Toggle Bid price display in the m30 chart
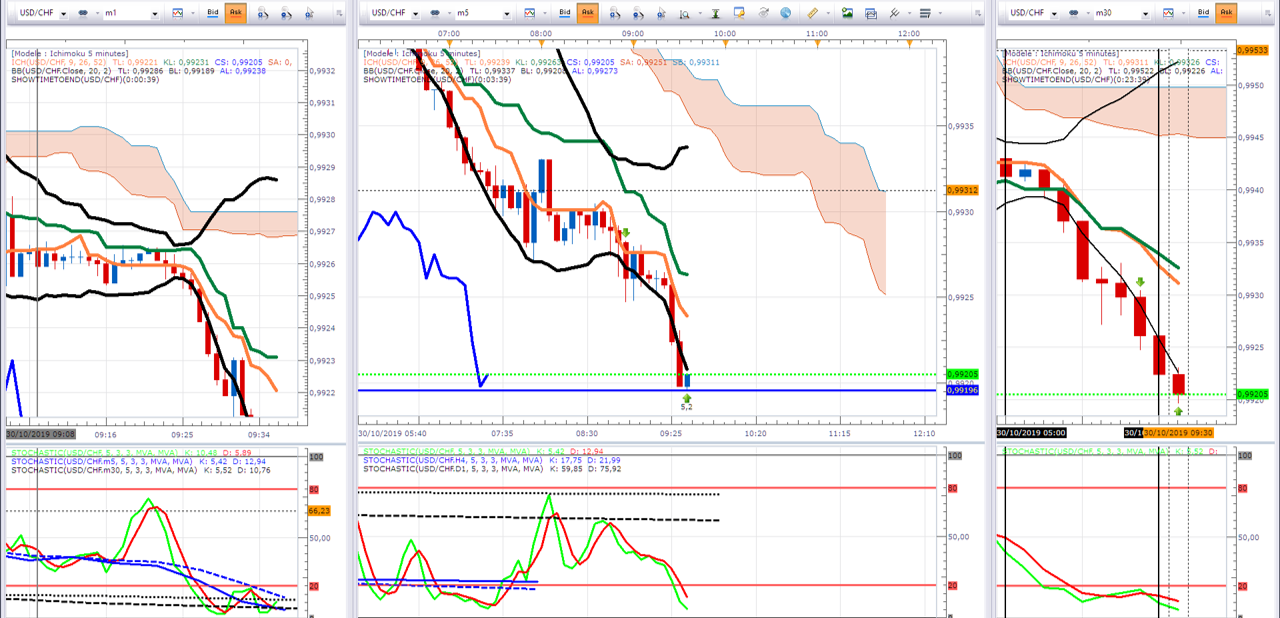1280x618 pixels. click(1203, 12)
